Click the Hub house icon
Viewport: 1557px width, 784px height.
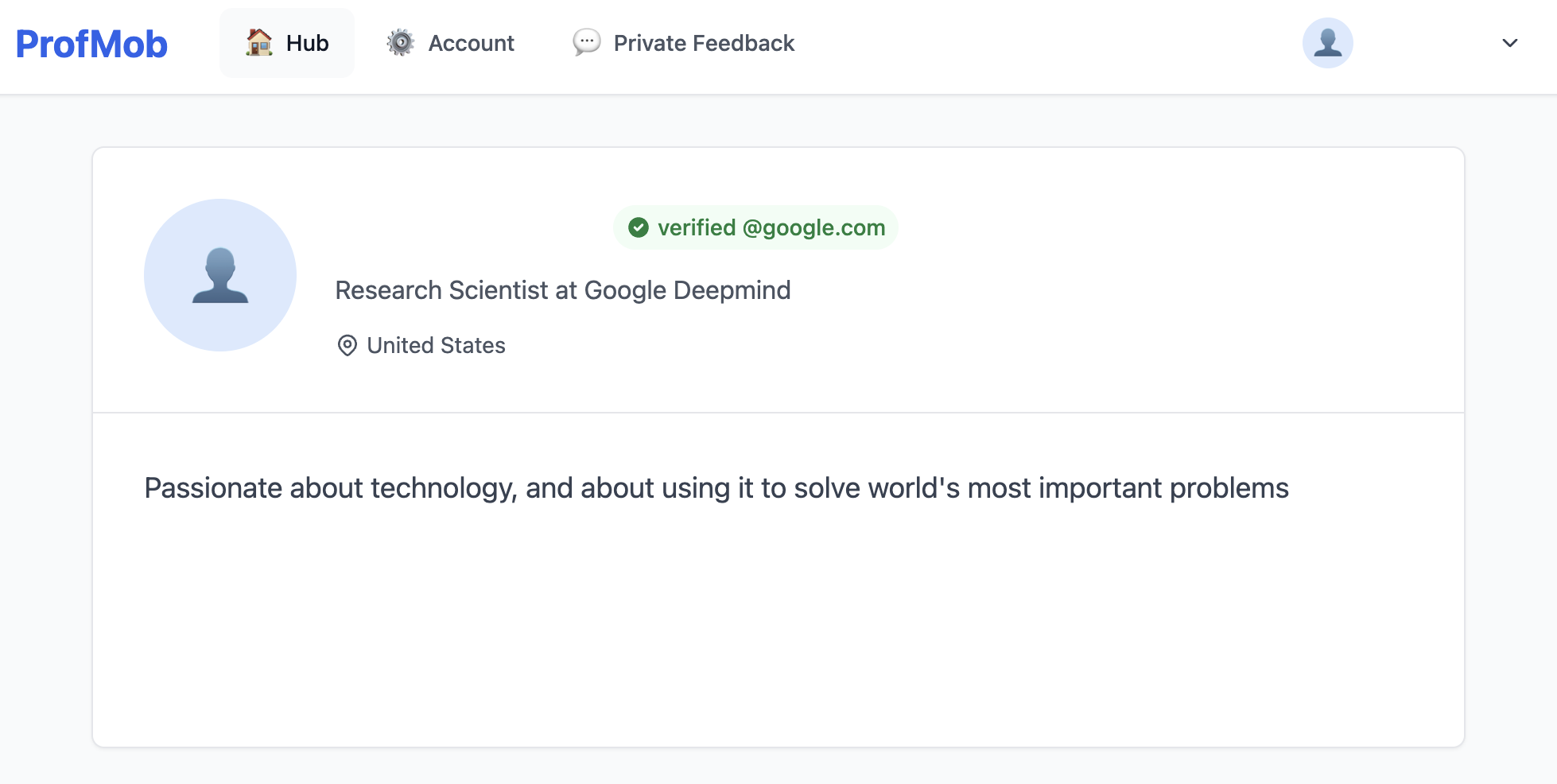point(259,43)
